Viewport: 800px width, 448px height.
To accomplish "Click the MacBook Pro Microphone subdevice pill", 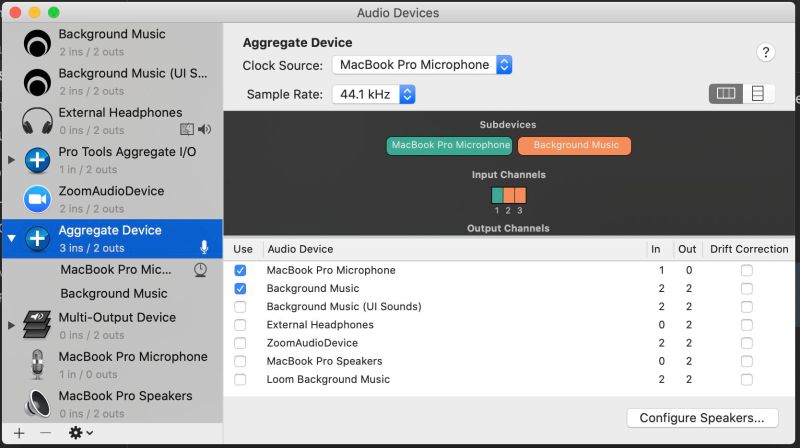I will (449, 145).
